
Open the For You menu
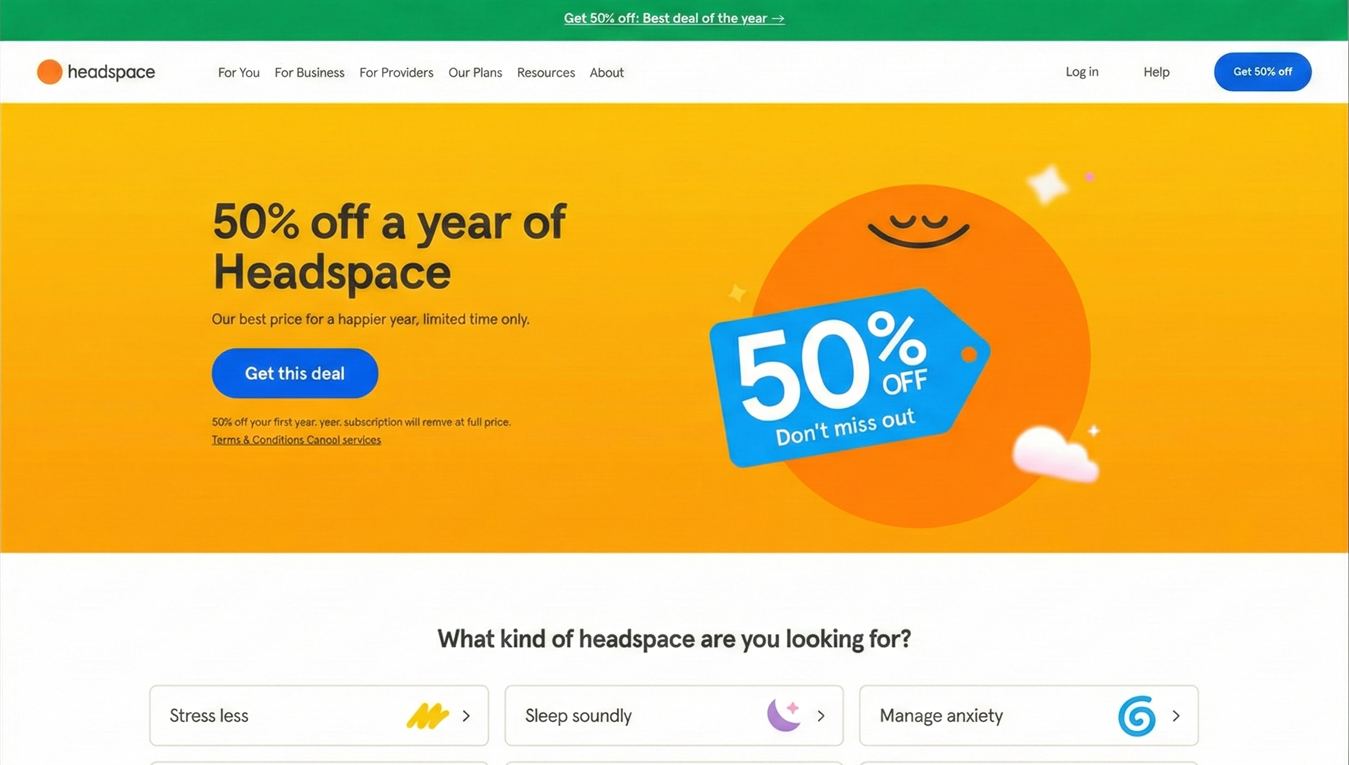click(x=239, y=72)
